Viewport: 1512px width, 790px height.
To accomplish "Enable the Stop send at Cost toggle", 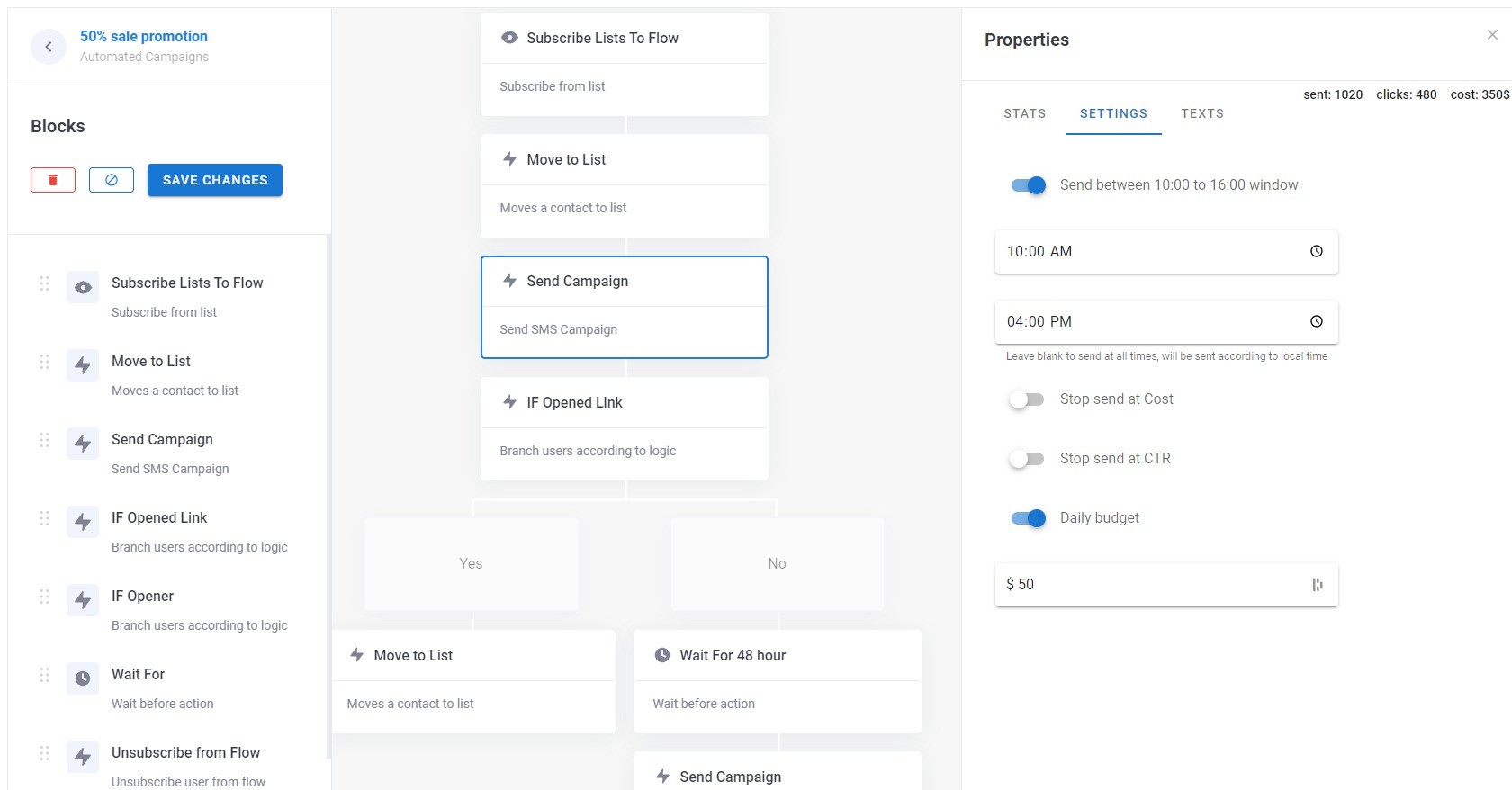I will [1026, 399].
